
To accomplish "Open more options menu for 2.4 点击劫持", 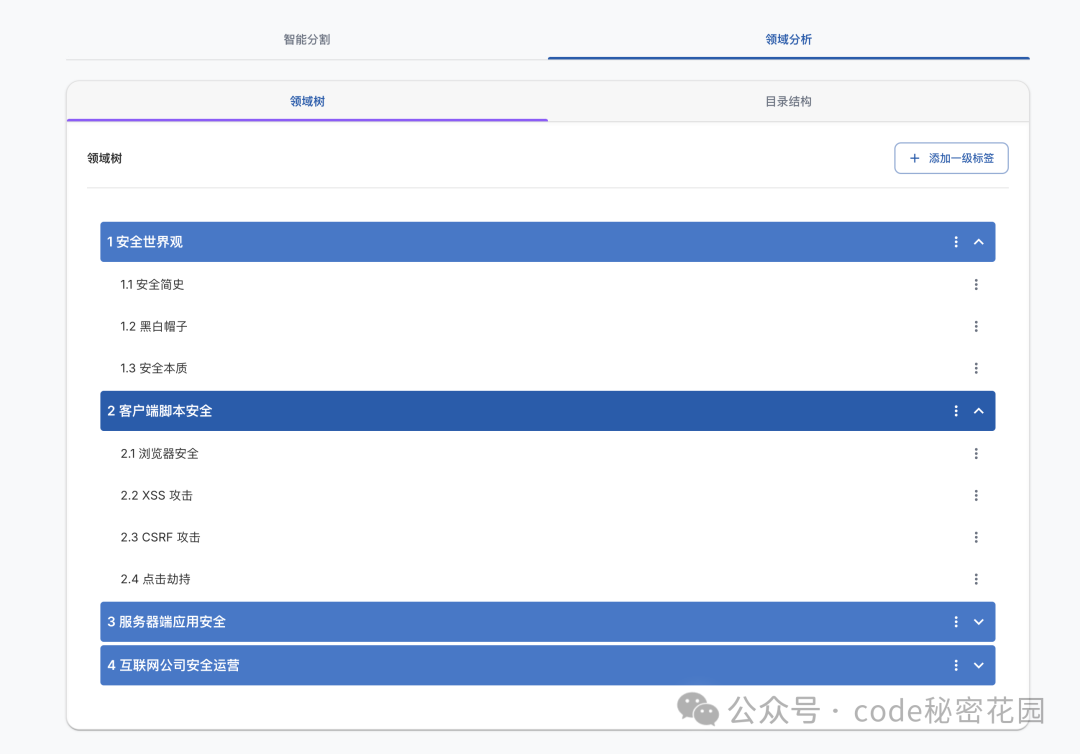I will click(976, 579).
